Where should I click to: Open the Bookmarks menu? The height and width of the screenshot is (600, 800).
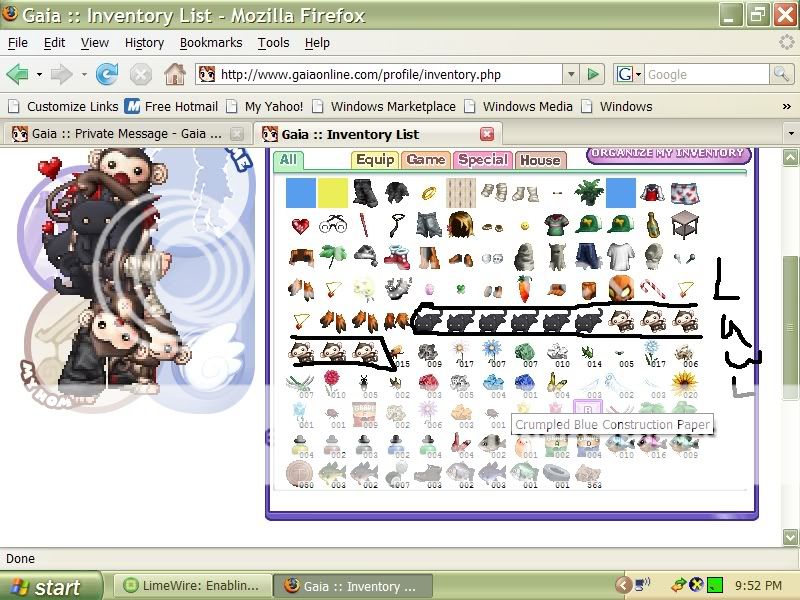(x=210, y=43)
